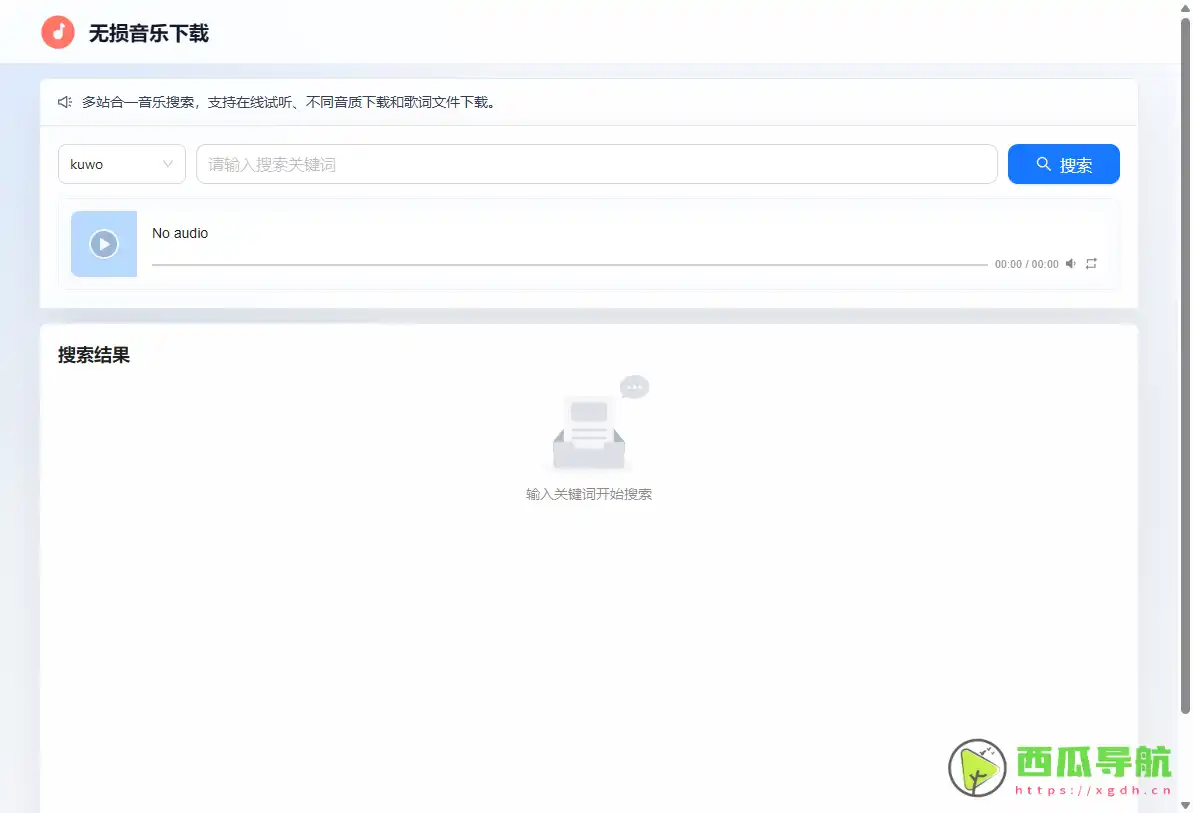This screenshot has height=813, width=1193.
Task: Click the 'No audio' track title
Action: click(180, 233)
